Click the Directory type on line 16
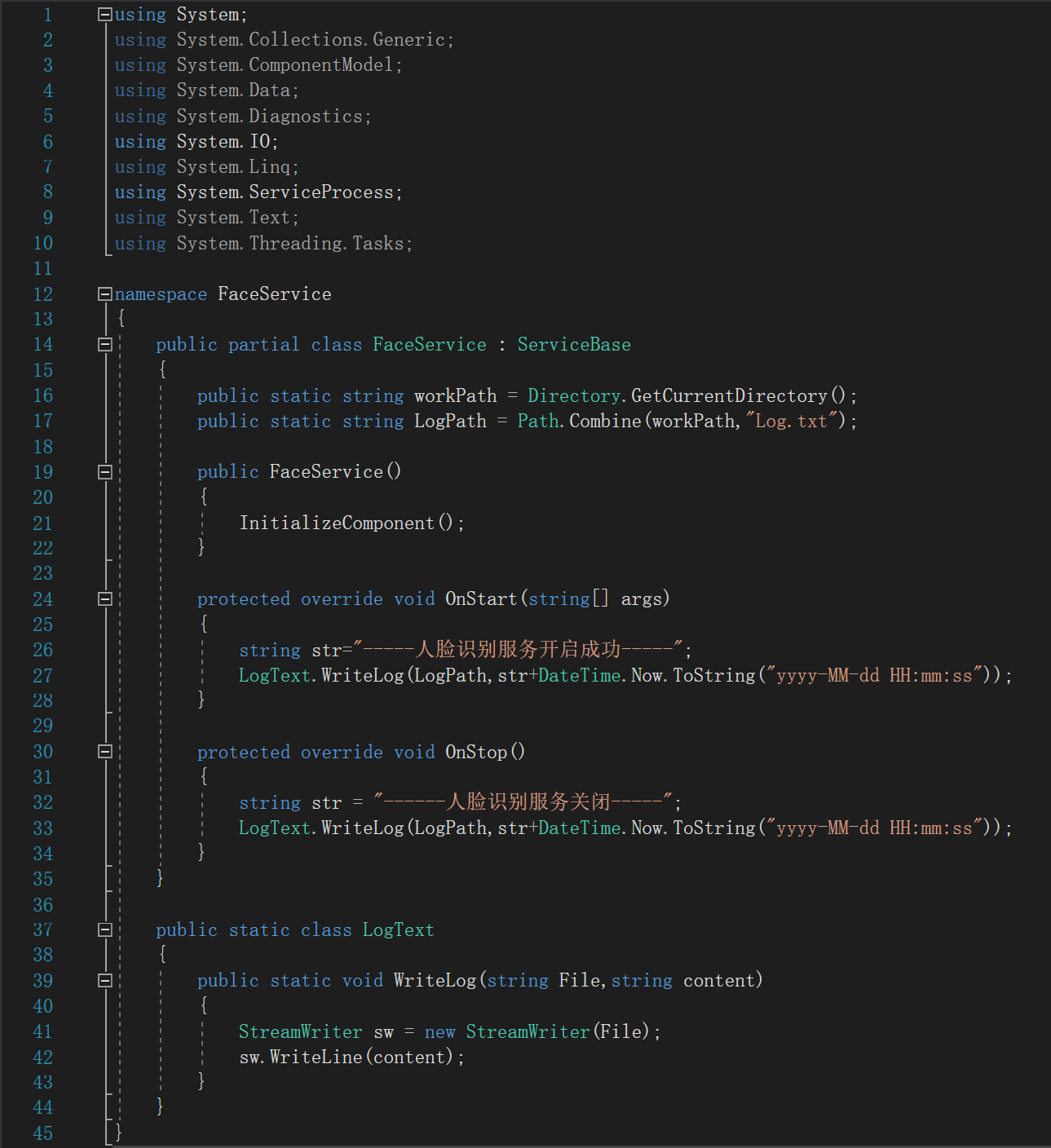 tap(573, 395)
